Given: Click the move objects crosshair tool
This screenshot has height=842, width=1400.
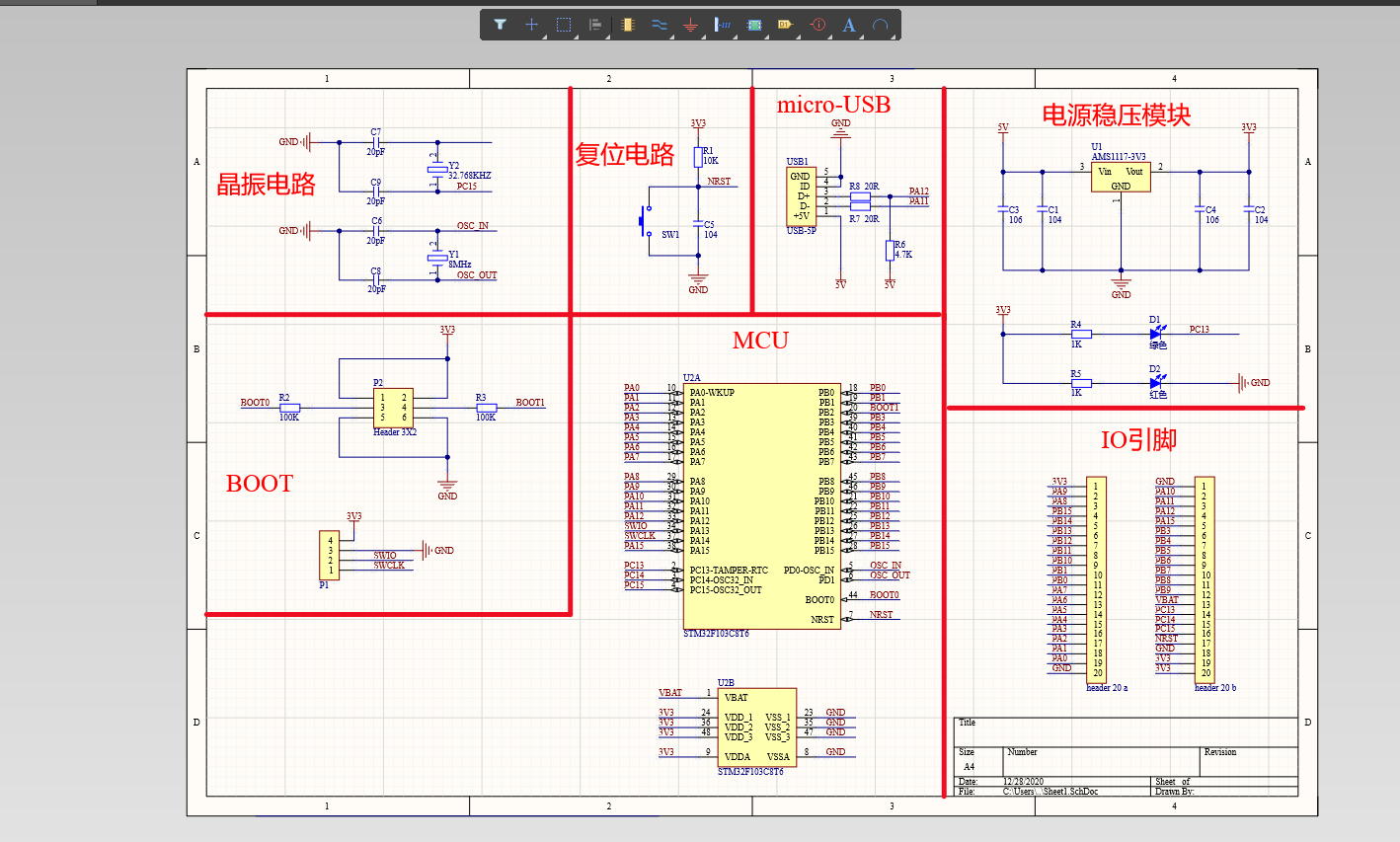Looking at the screenshot, I should click(531, 25).
